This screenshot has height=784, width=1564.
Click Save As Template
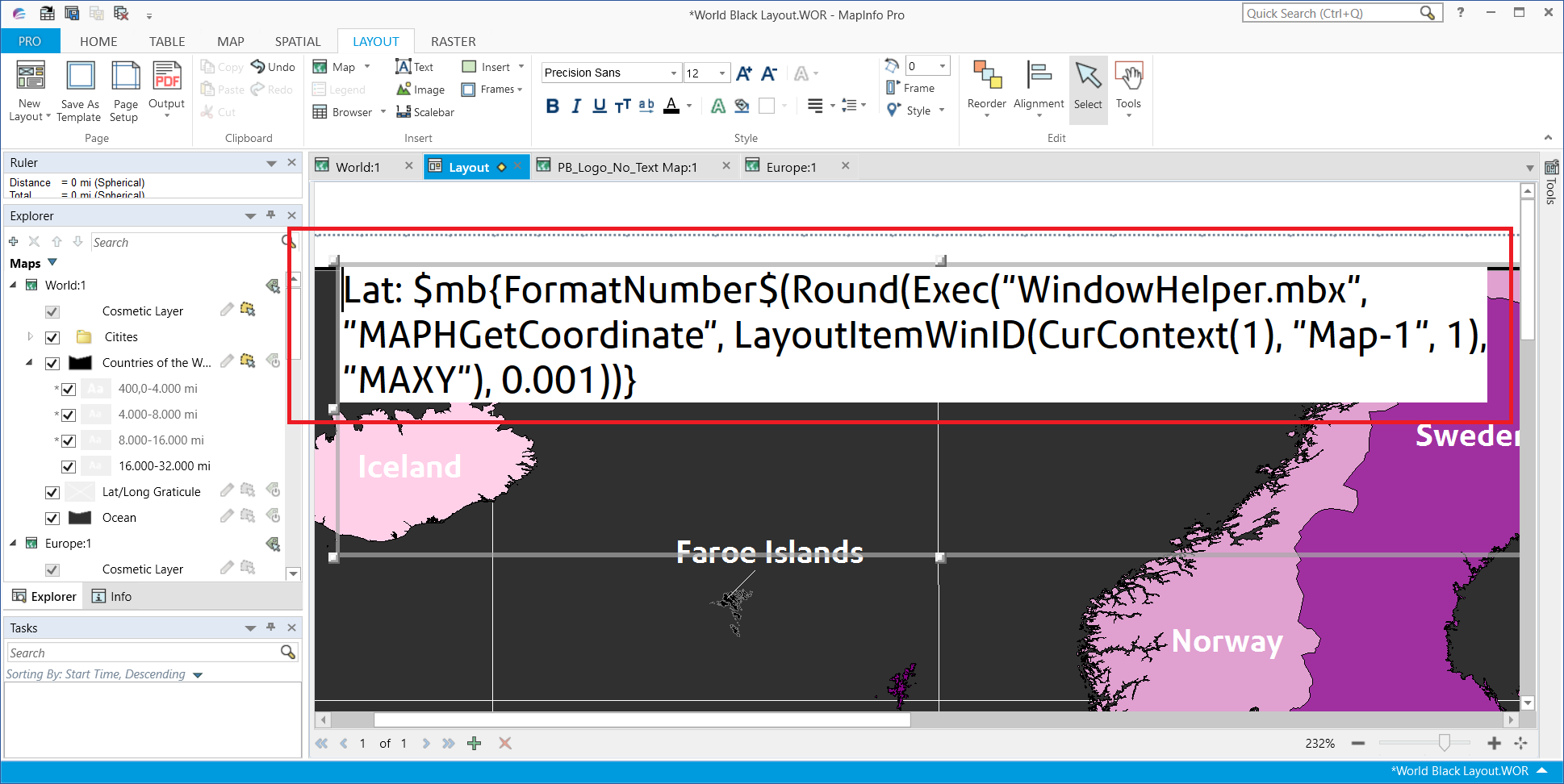pyautogui.click(x=78, y=89)
